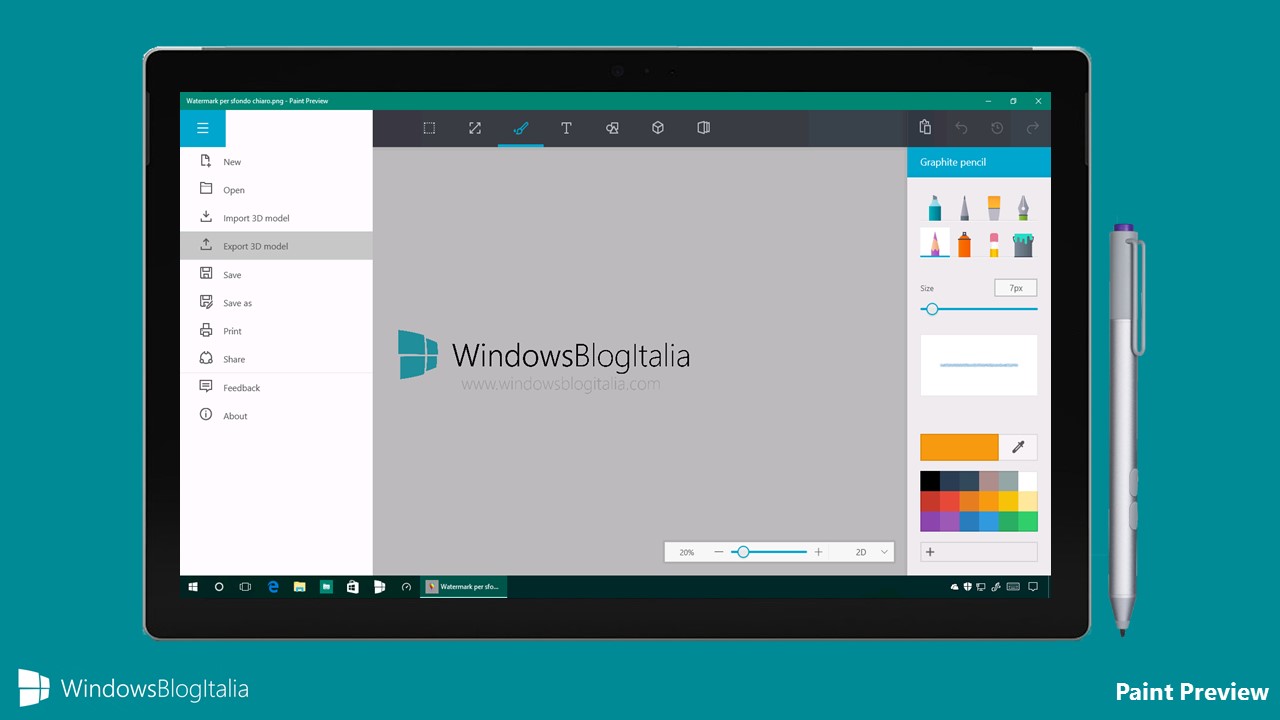The height and width of the screenshot is (720, 1280).
Task: Click the Watermark per sfo... taskbar button
Action: pyautogui.click(x=464, y=587)
